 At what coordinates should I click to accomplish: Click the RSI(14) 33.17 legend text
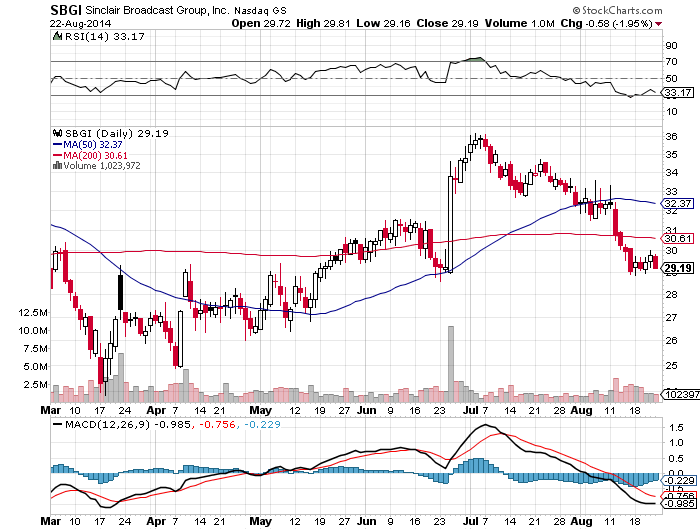coord(104,37)
